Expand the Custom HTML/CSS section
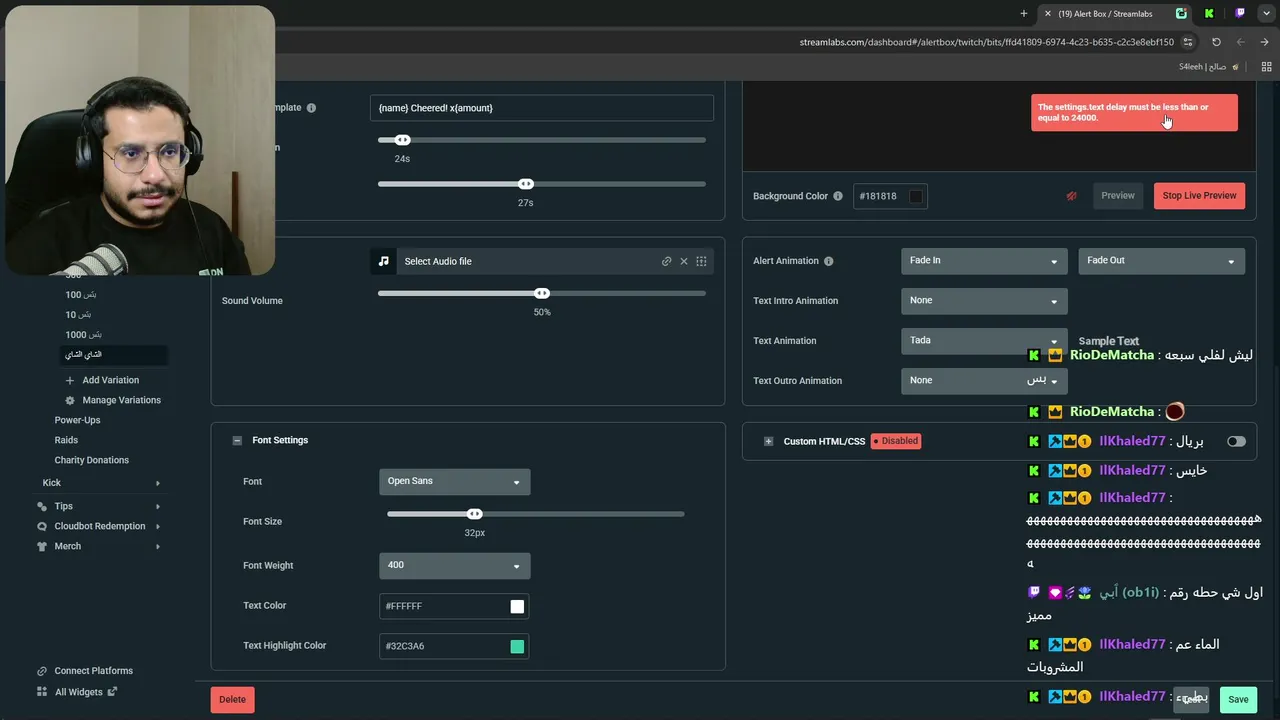1280x720 pixels. click(768, 441)
